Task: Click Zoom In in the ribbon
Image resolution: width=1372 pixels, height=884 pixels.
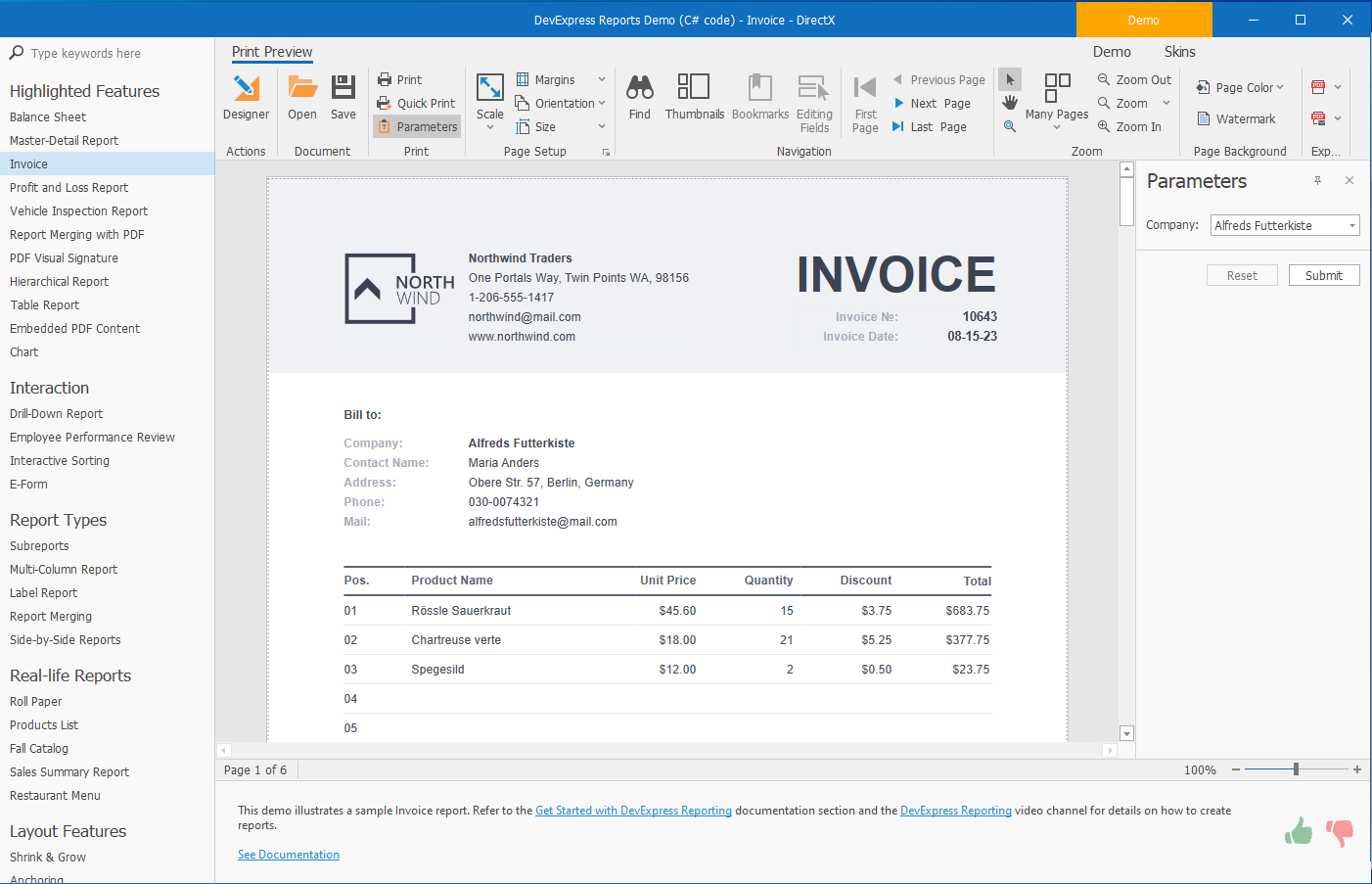Action: [x=1129, y=126]
